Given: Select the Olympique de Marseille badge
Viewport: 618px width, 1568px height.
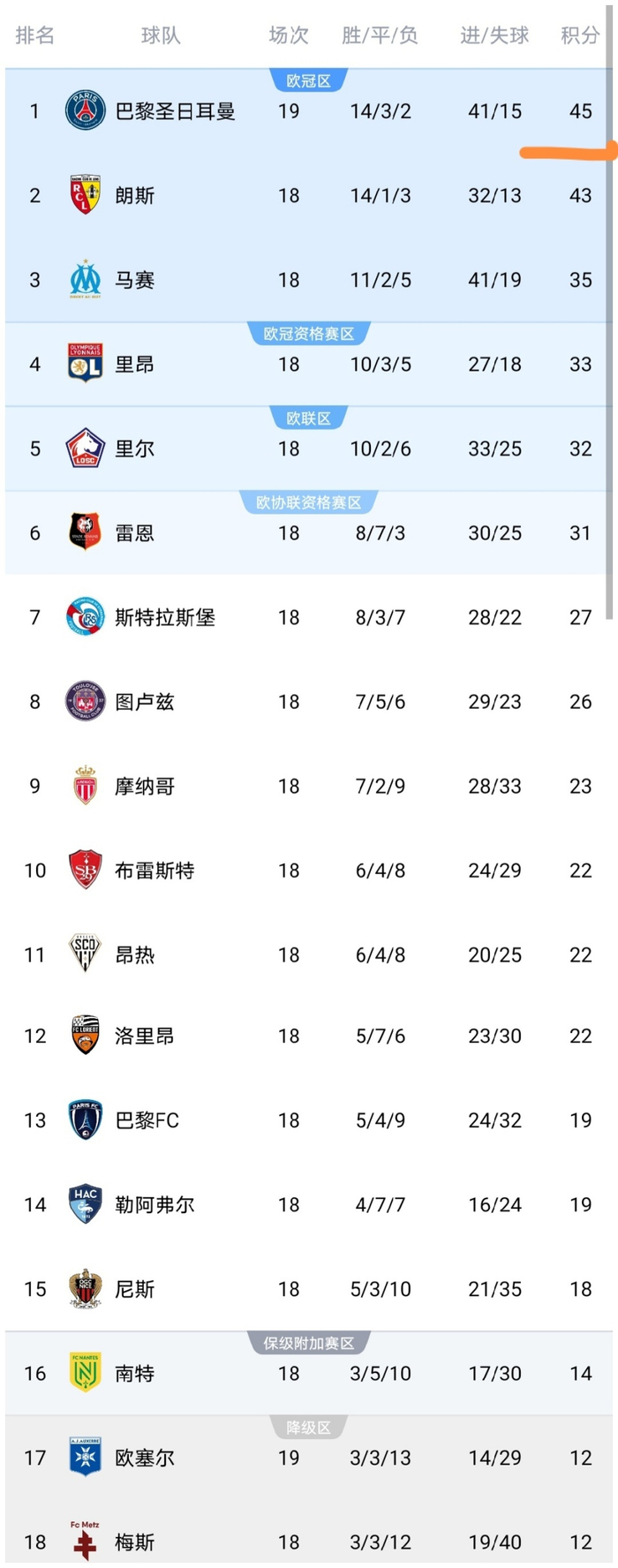Looking at the screenshot, I should tap(86, 279).
